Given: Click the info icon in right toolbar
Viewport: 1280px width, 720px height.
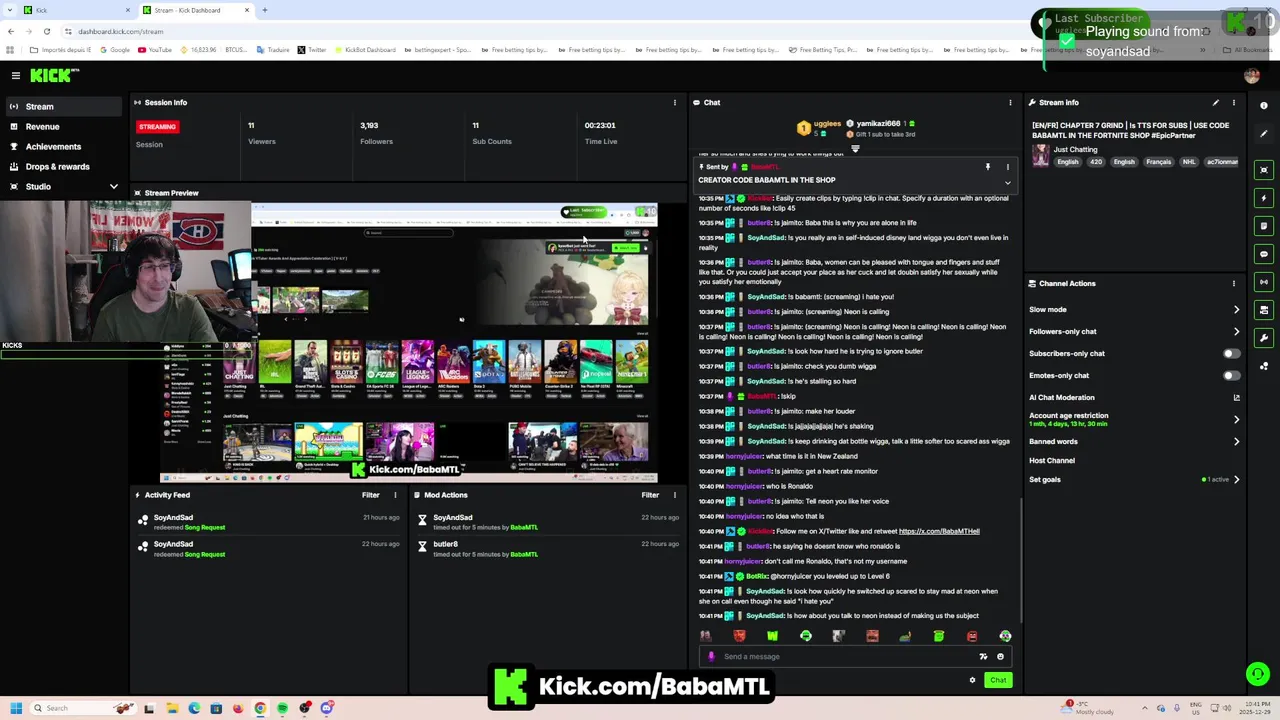Looking at the screenshot, I should pos(1264,105).
